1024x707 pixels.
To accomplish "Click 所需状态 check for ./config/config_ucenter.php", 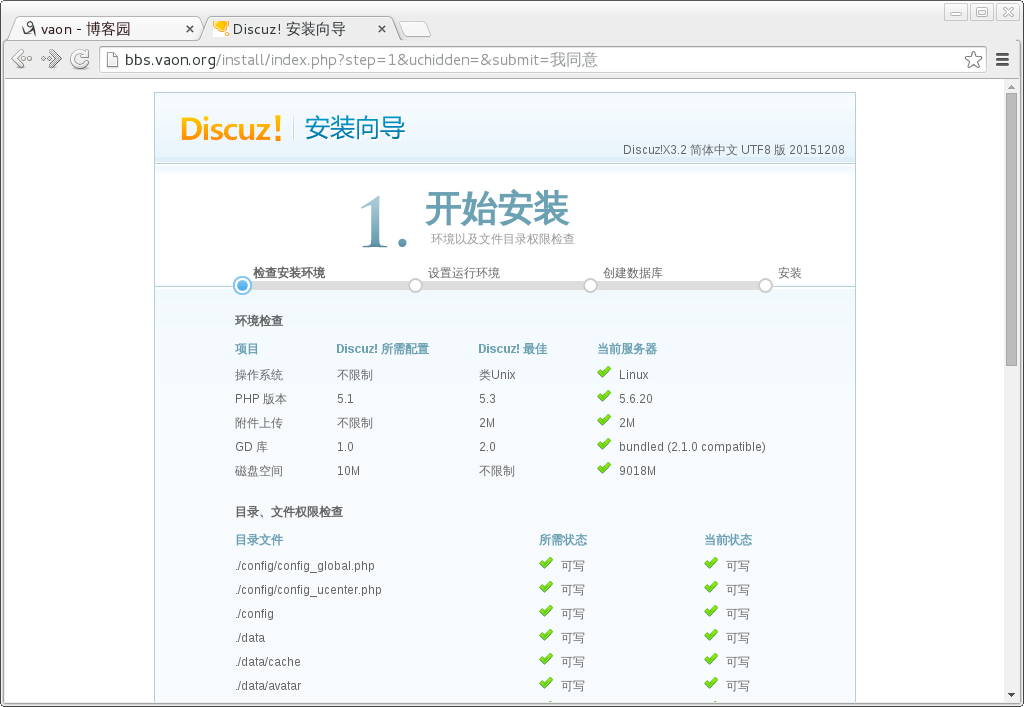I will coord(547,588).
